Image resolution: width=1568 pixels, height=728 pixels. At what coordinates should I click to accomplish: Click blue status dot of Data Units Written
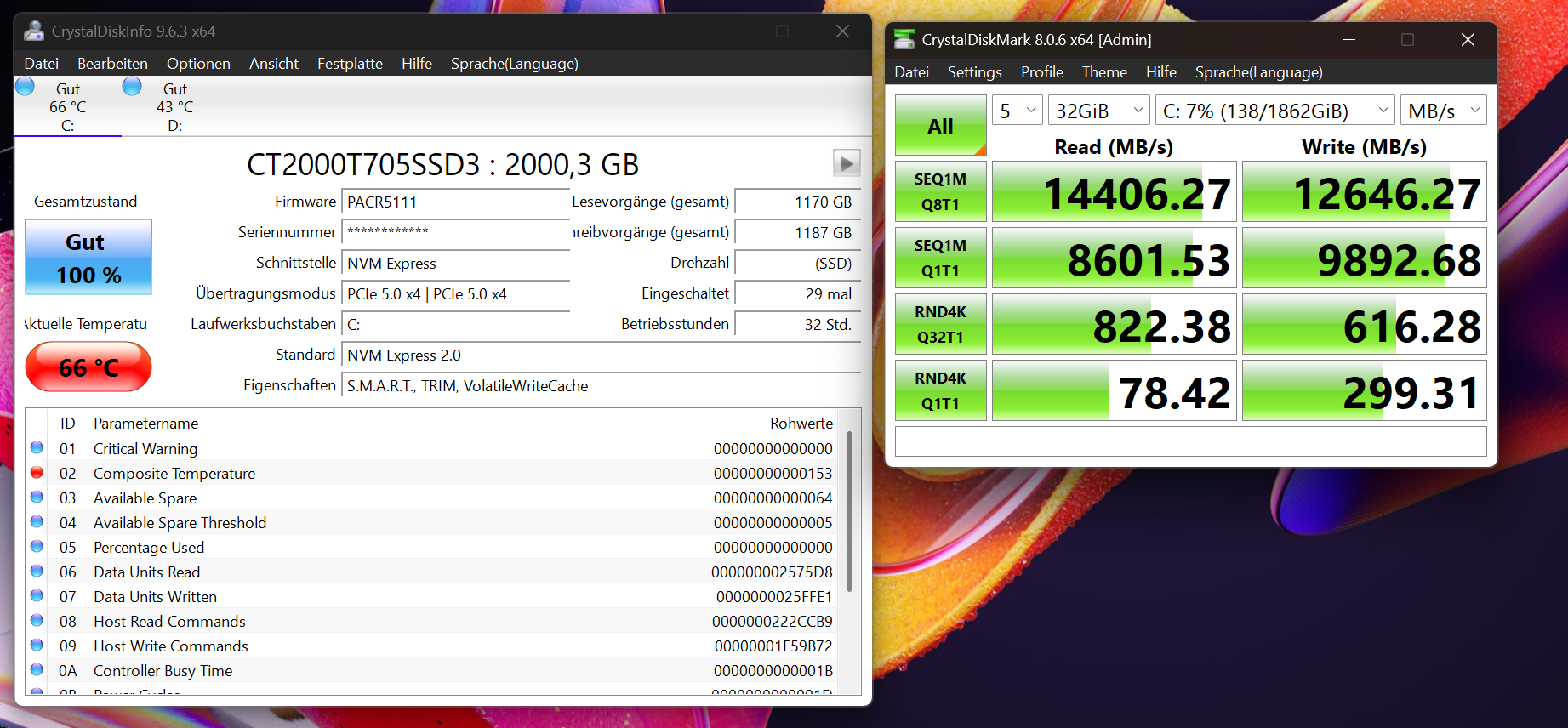[x=37, y=595]
